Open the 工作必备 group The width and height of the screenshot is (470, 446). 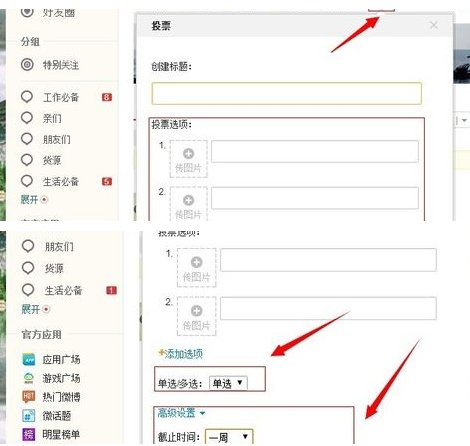[61, 97]
